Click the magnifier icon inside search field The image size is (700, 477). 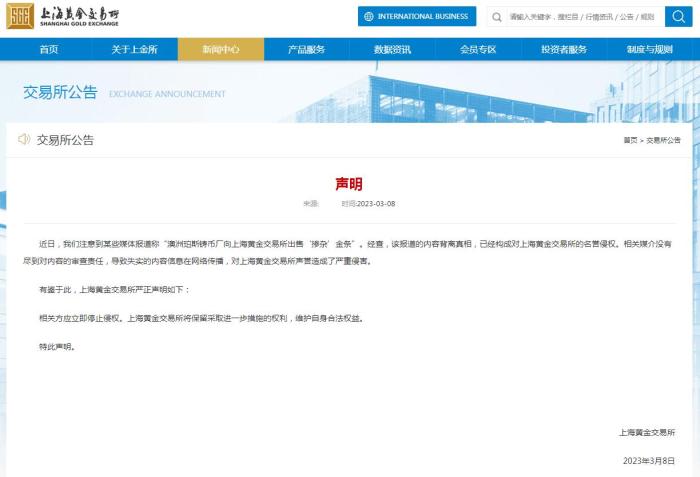(497, 17)
